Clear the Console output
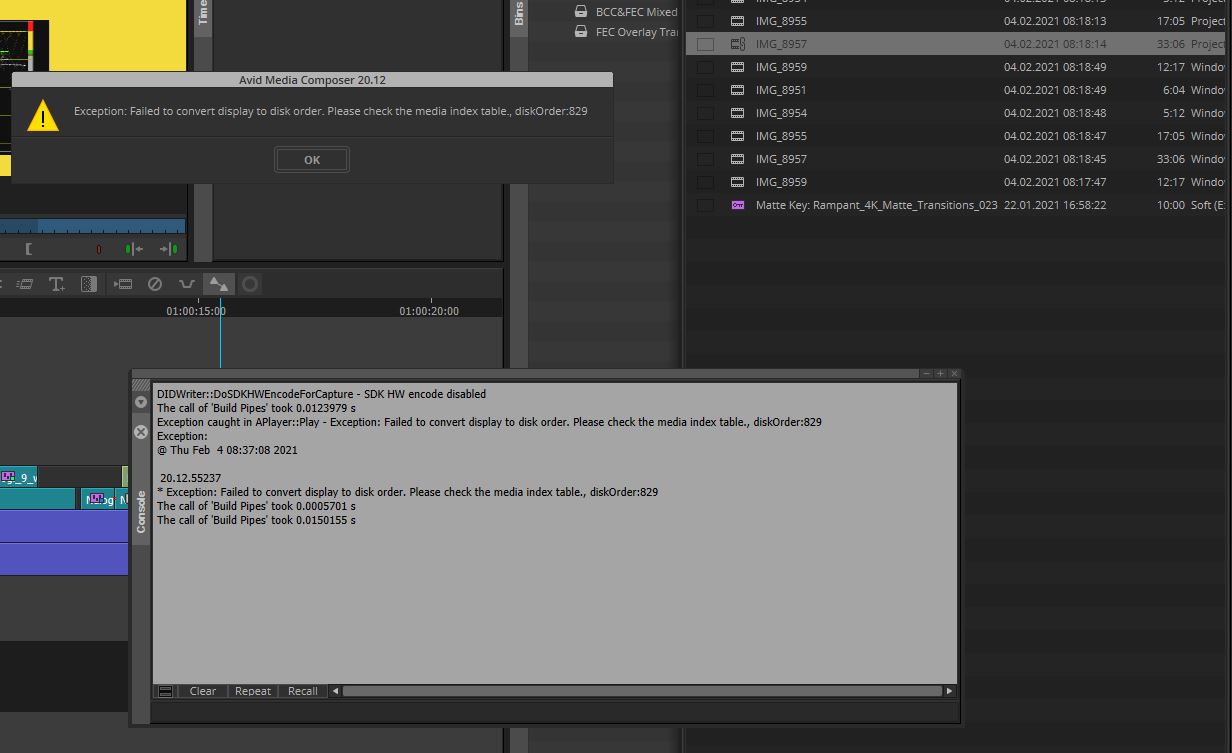The height and width of the screenshot is (753, 1232). (x=203, y=691)
